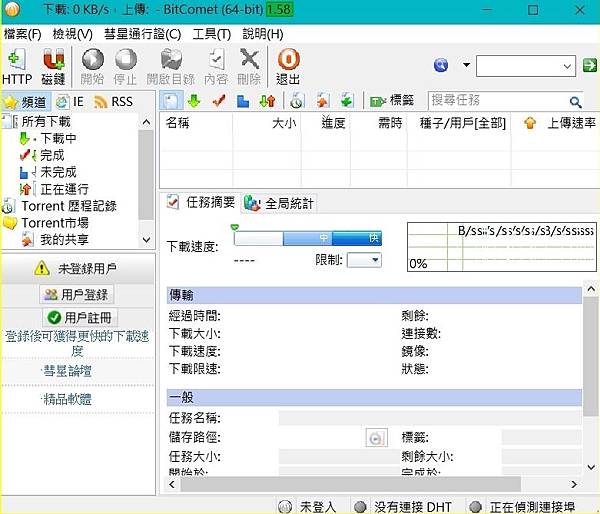Open the 彗星論壇 link
Image resolution: width=600 pixels, height=514 pixels.
tap(67, 371)
